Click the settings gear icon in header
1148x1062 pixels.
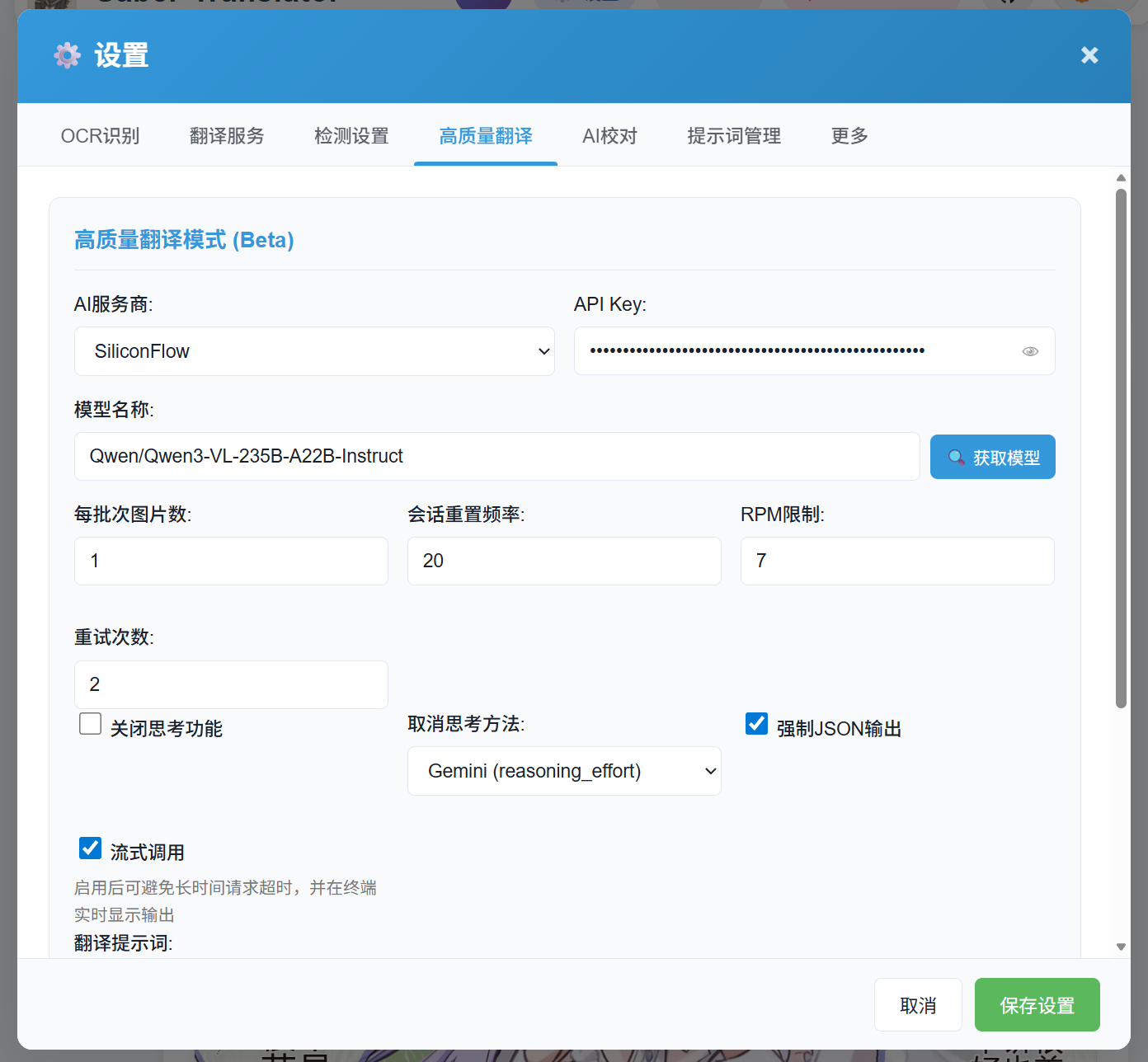68,55
